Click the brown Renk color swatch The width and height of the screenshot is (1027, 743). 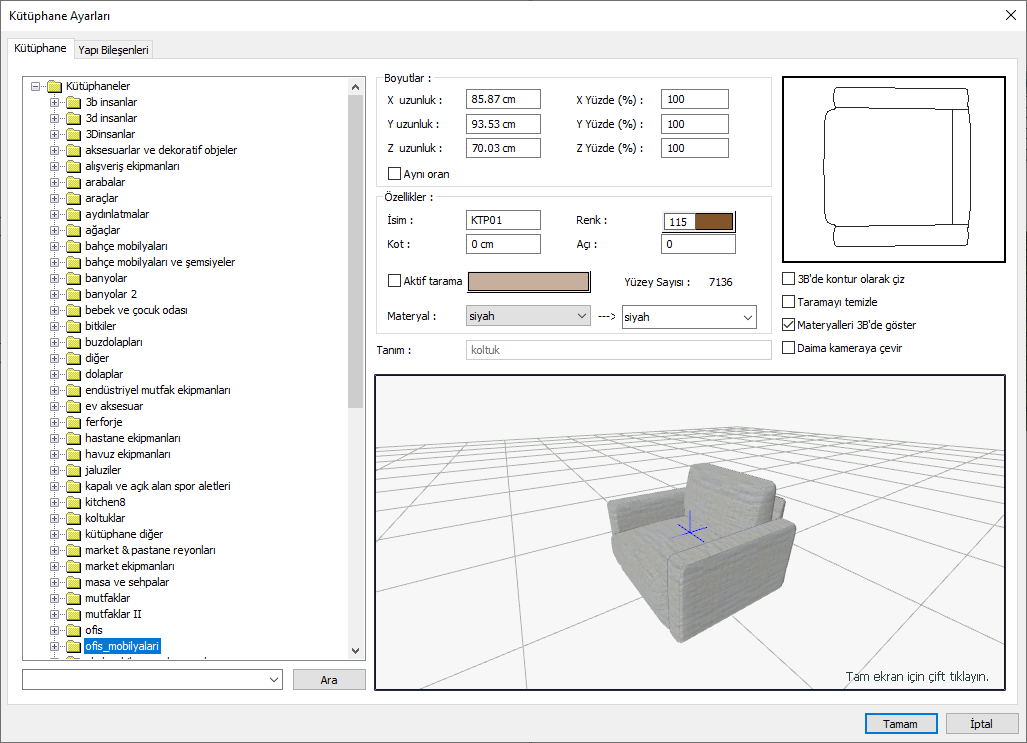point(714,222)
